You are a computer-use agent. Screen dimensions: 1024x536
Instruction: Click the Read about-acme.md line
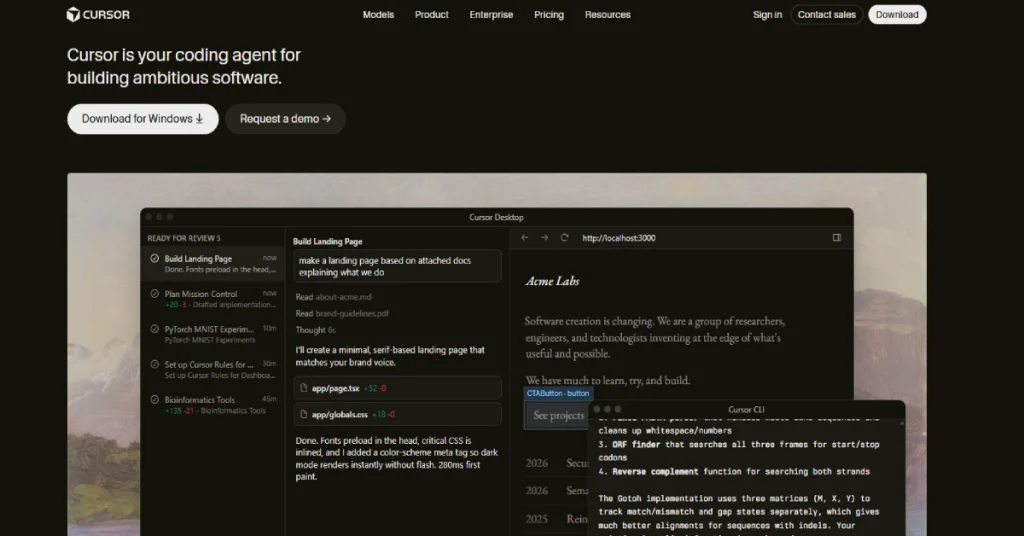tap(334, 297)
